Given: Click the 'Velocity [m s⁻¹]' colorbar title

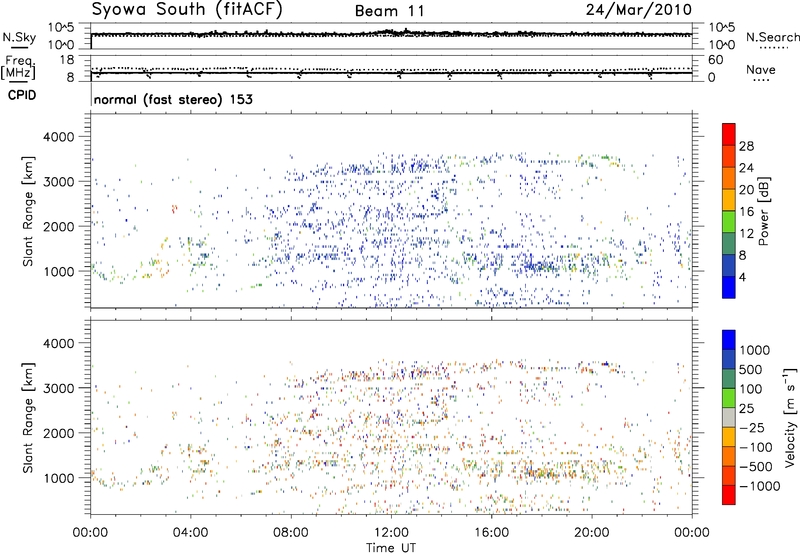Looking at the screenshot, I should coord(790,417).
